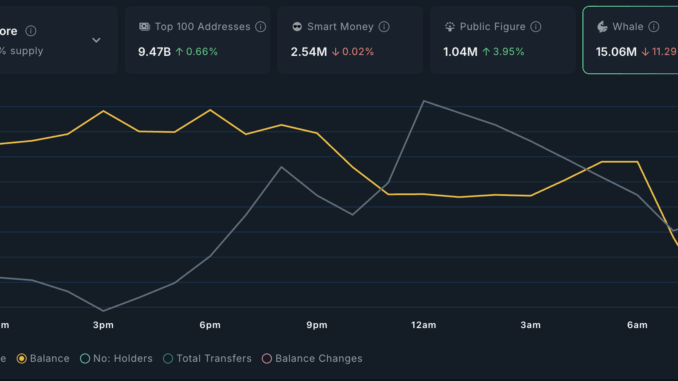Click the 12am axis label
Image resolution: width=678 pixels, height=381 pixels.
[424, 325]
